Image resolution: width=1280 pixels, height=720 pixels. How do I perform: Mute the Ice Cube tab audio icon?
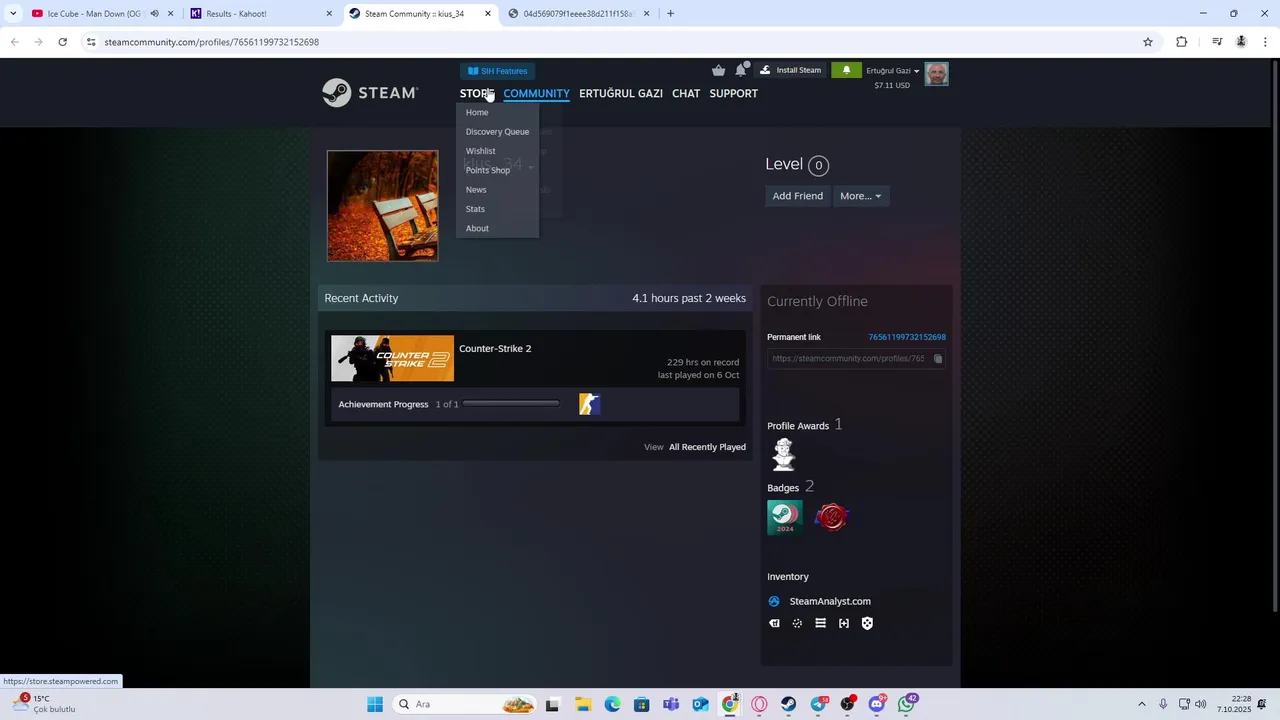[154, 14]
